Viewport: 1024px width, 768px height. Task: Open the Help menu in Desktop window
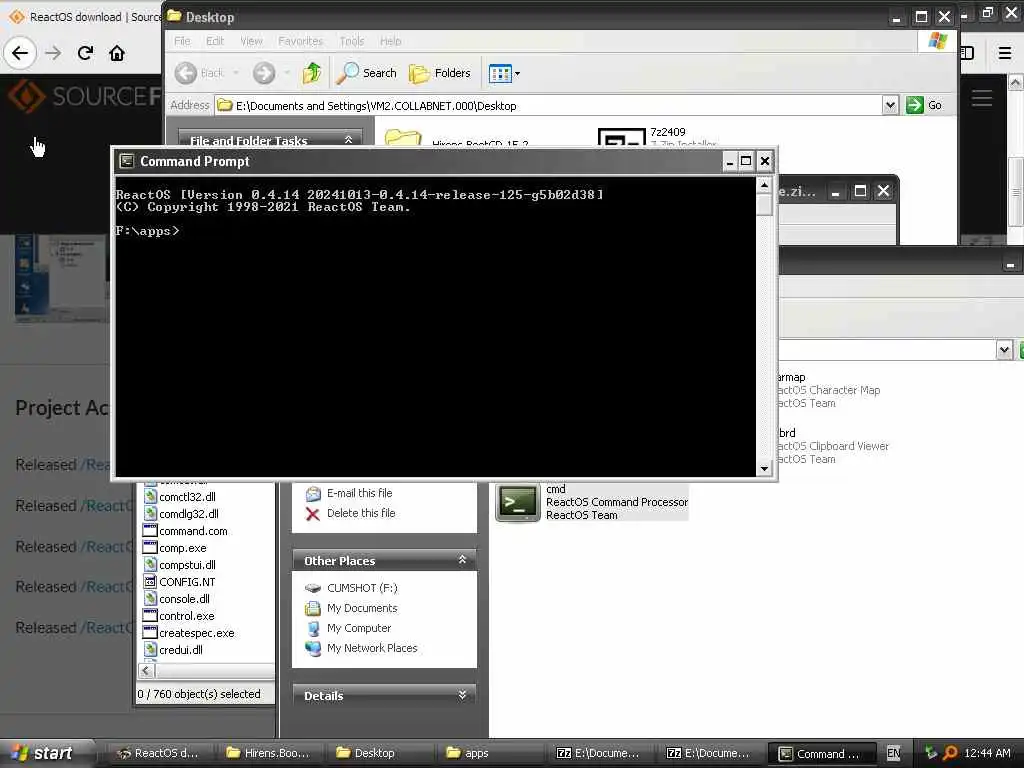point(391,41)
